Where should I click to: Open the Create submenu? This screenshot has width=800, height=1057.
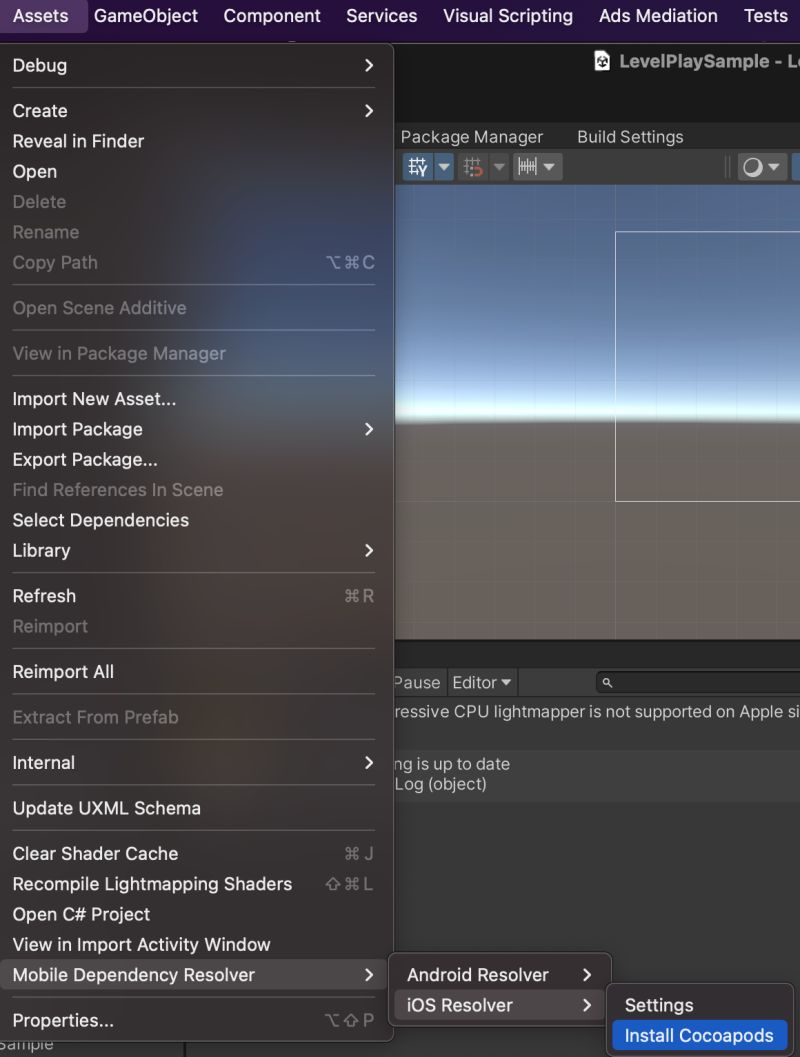click(x=39, y=110)
